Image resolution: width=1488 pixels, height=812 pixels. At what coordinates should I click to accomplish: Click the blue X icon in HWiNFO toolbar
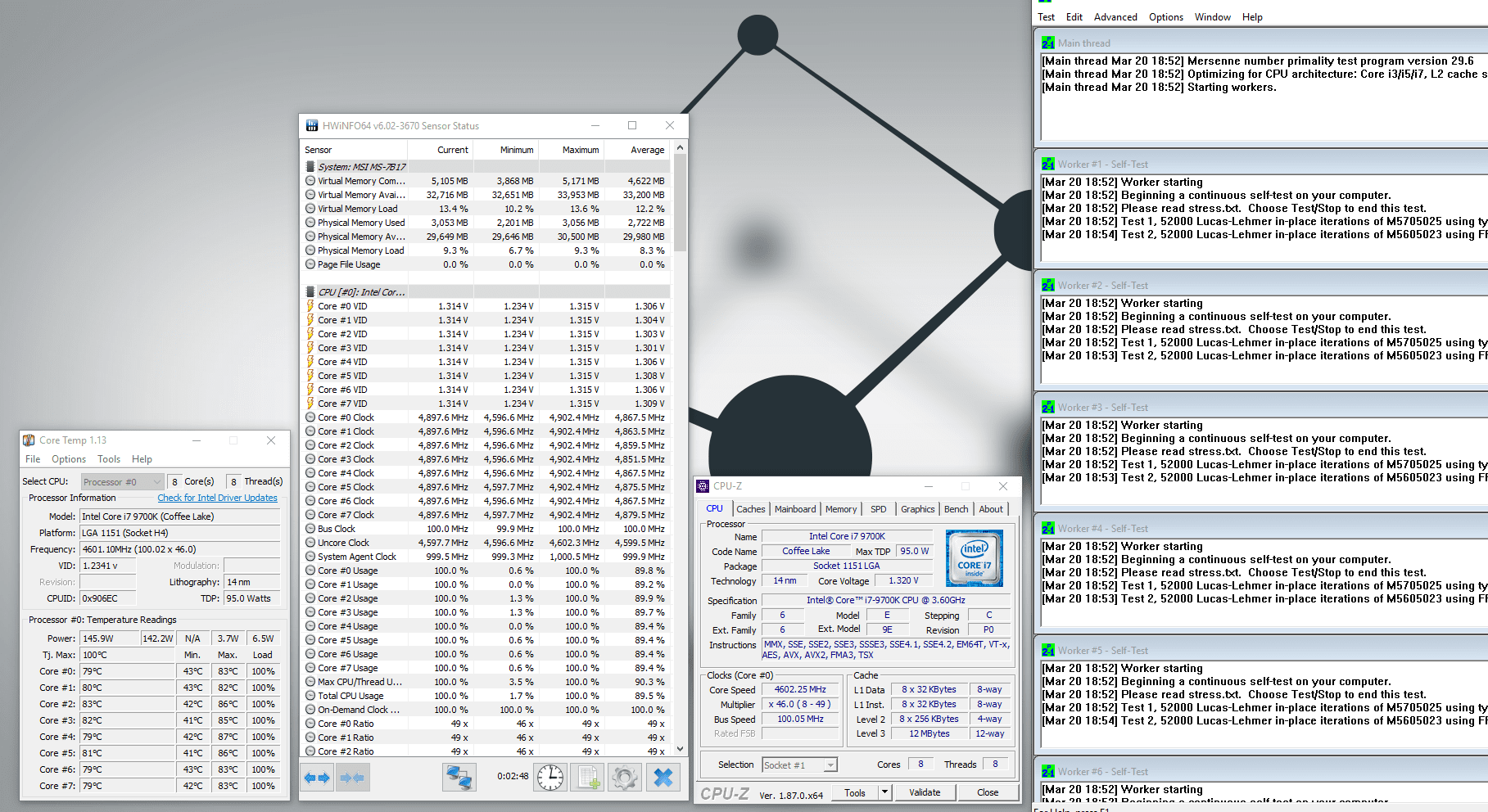pyautogui.click(x=663, y=777)
